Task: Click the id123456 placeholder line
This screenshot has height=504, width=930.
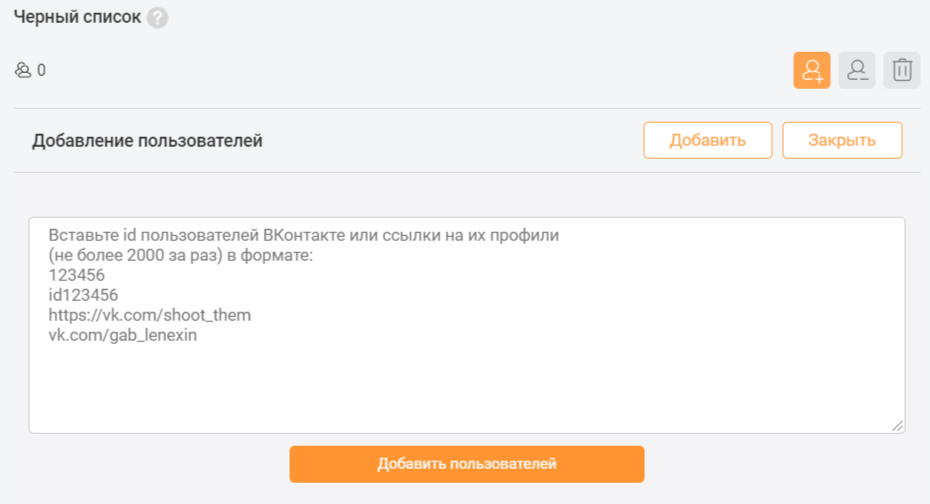Action: (x=83, y=295)
